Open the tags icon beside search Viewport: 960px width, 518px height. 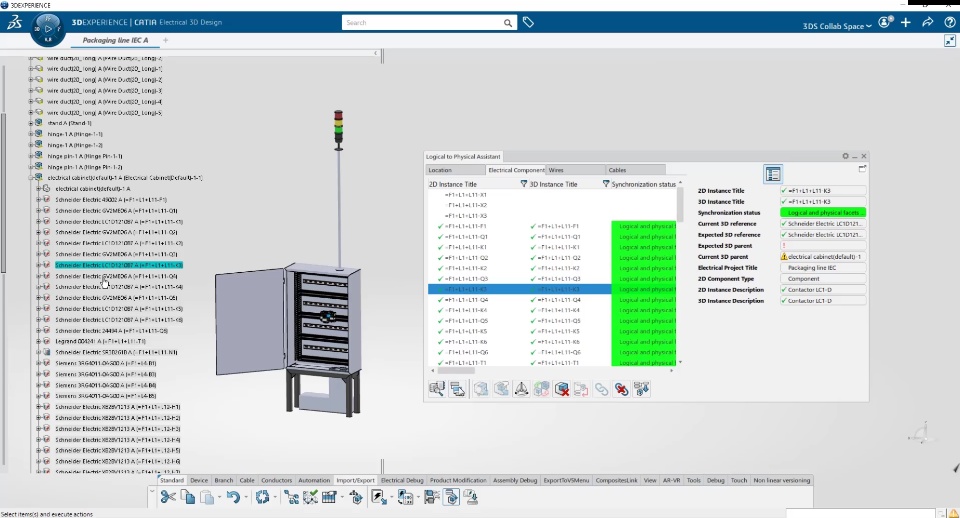pos(528,23)
